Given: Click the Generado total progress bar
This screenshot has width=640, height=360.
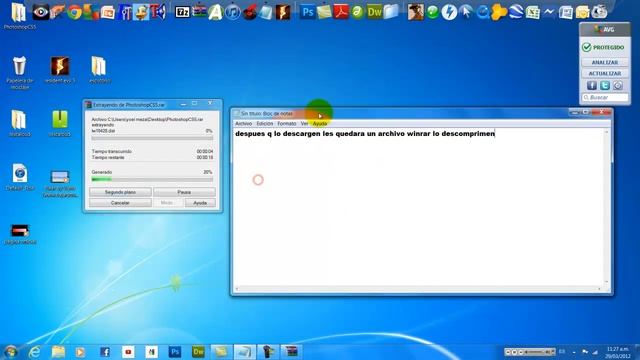Looking at the screenshot, I should (x=152, y=179).
